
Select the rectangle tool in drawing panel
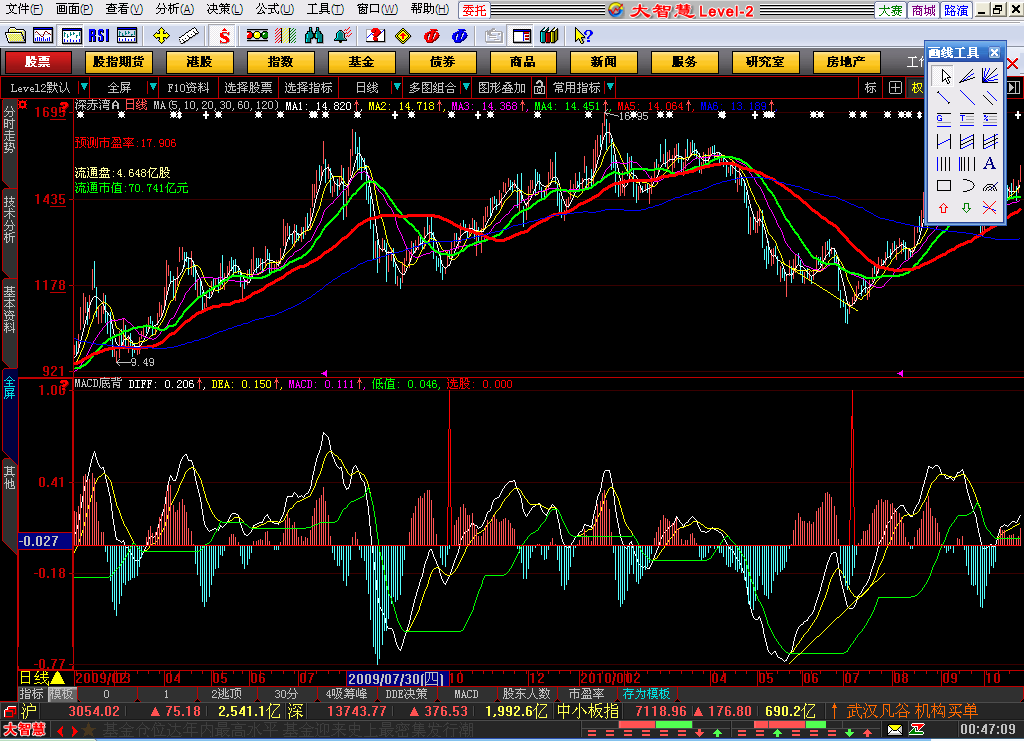click(943, 185)
